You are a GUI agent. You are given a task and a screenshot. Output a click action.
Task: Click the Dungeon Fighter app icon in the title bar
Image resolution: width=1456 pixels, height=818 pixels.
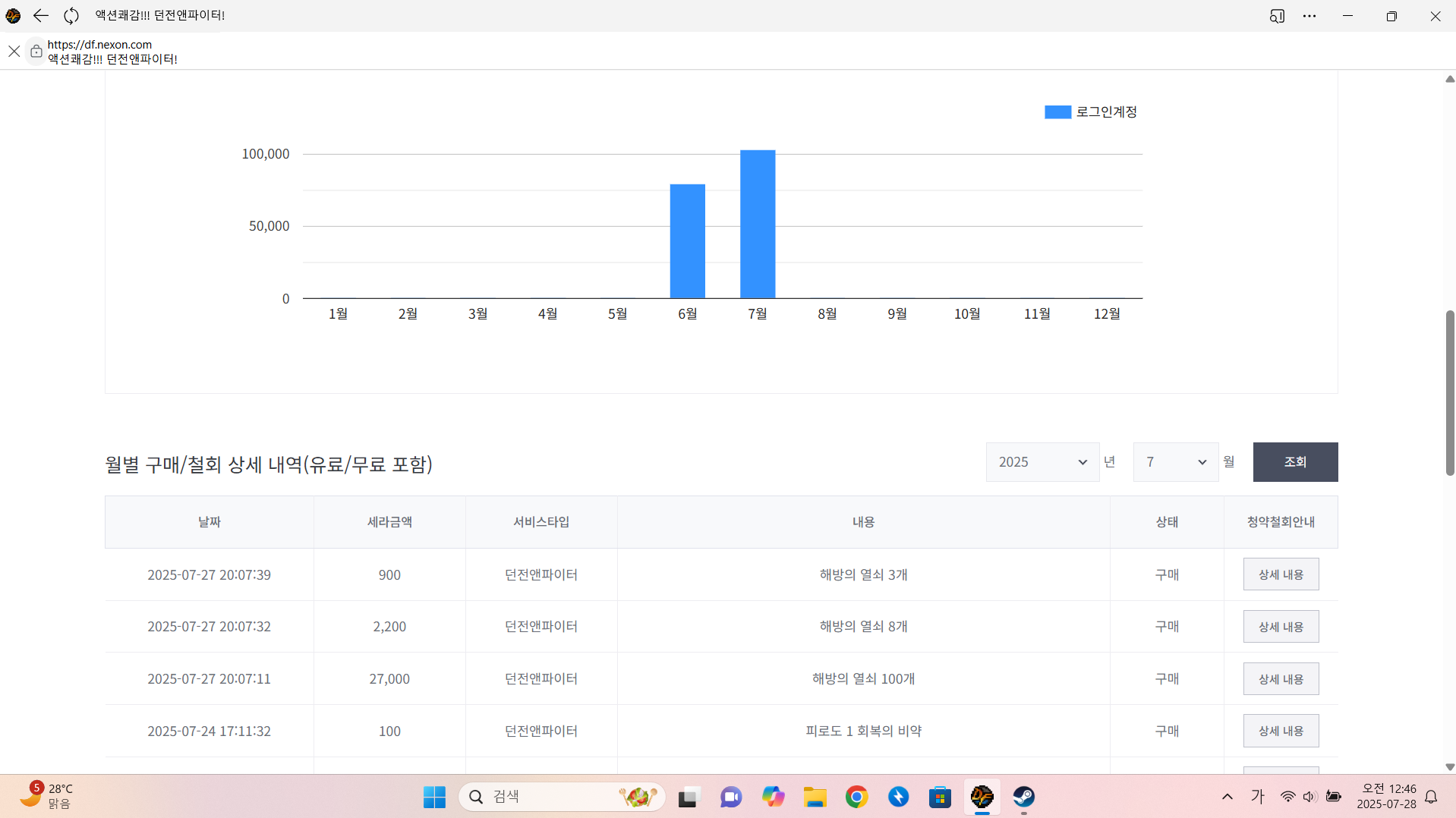13,15
